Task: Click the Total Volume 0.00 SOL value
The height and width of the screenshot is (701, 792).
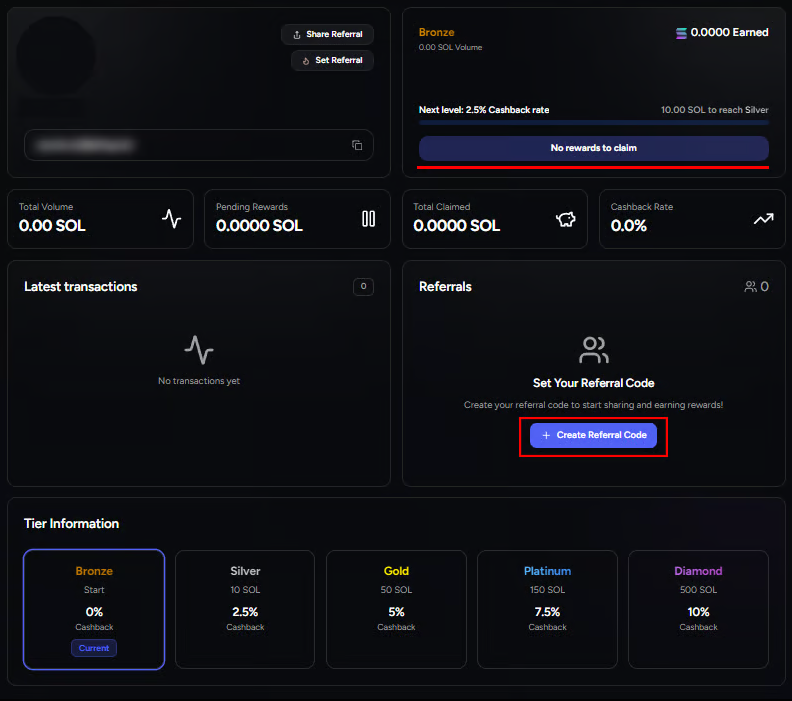Action: click(52, 226)
